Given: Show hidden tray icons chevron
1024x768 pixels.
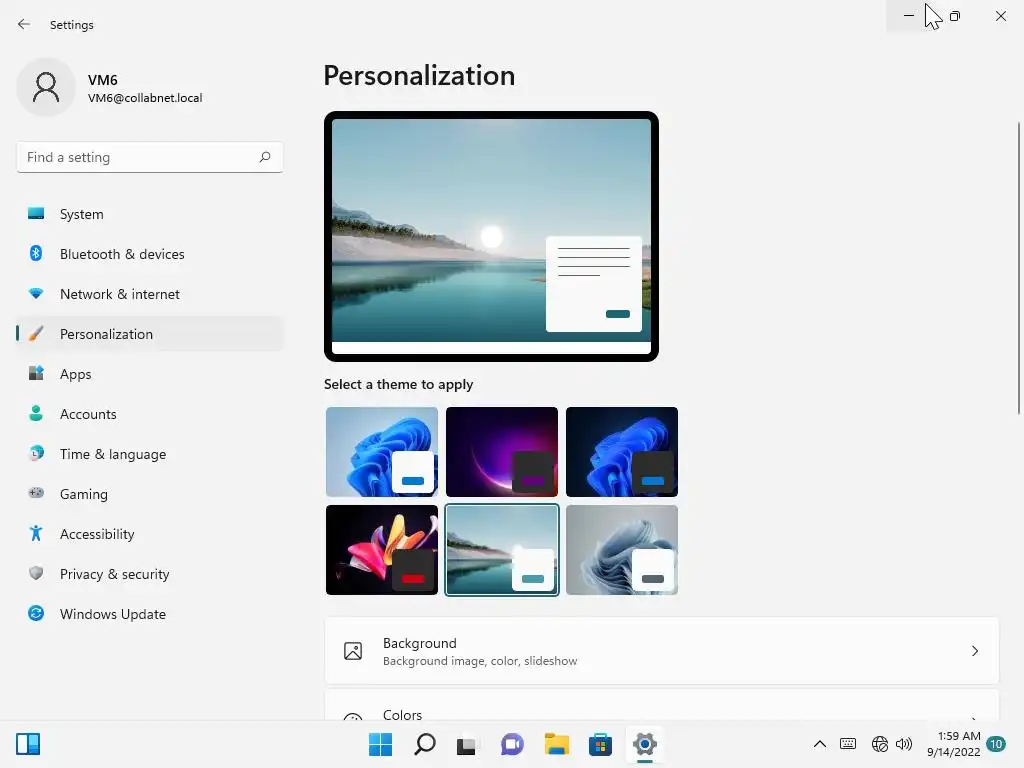Looking at the screenshot, I should (x=820, y=744).
